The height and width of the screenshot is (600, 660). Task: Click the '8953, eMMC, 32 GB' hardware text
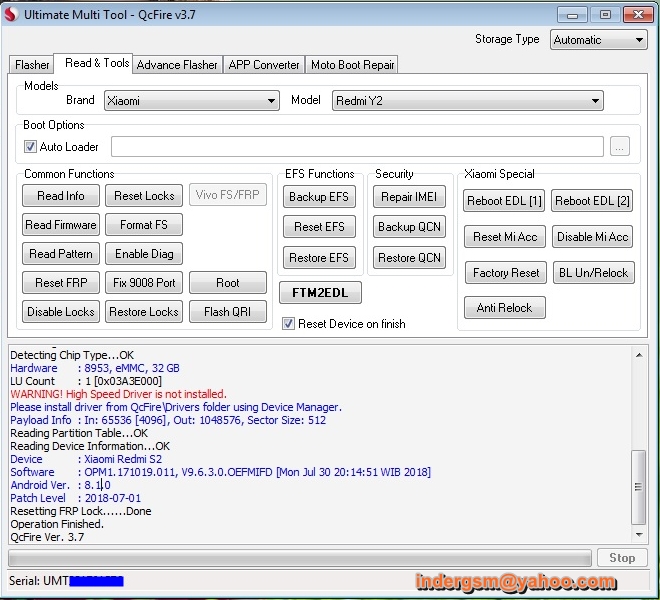click(132, 368)
